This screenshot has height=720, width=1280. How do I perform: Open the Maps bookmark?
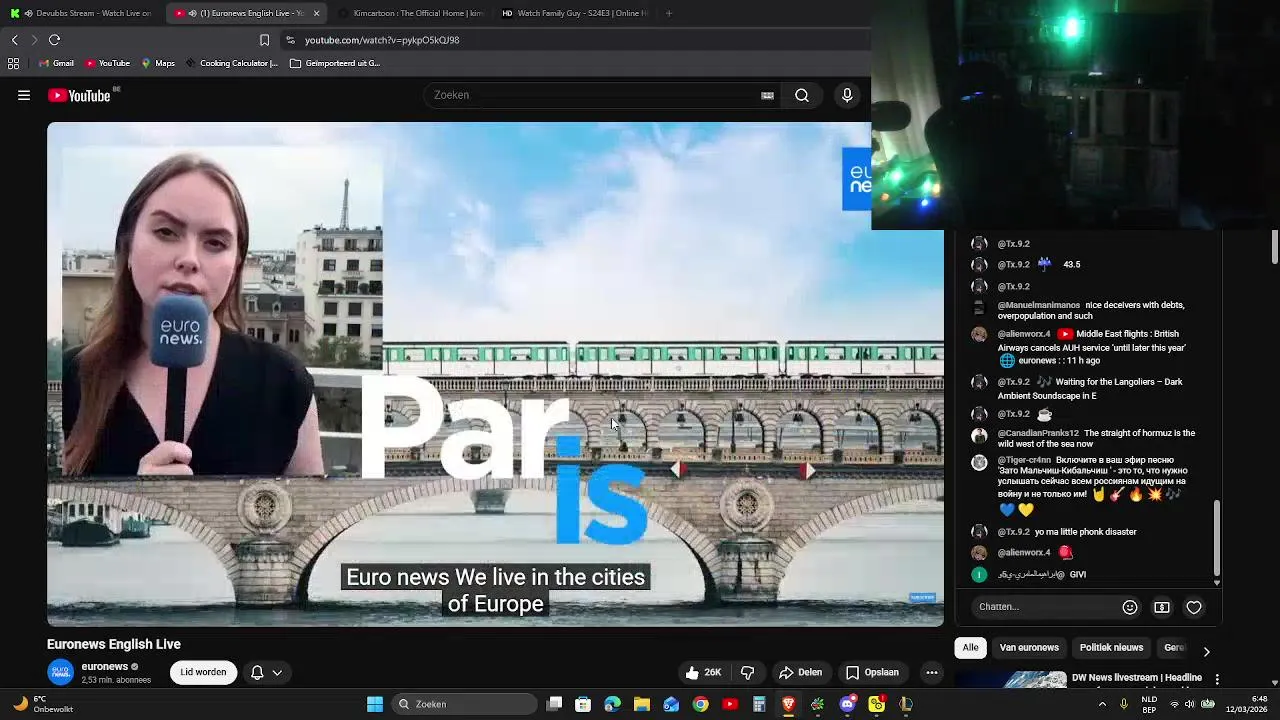158,63
